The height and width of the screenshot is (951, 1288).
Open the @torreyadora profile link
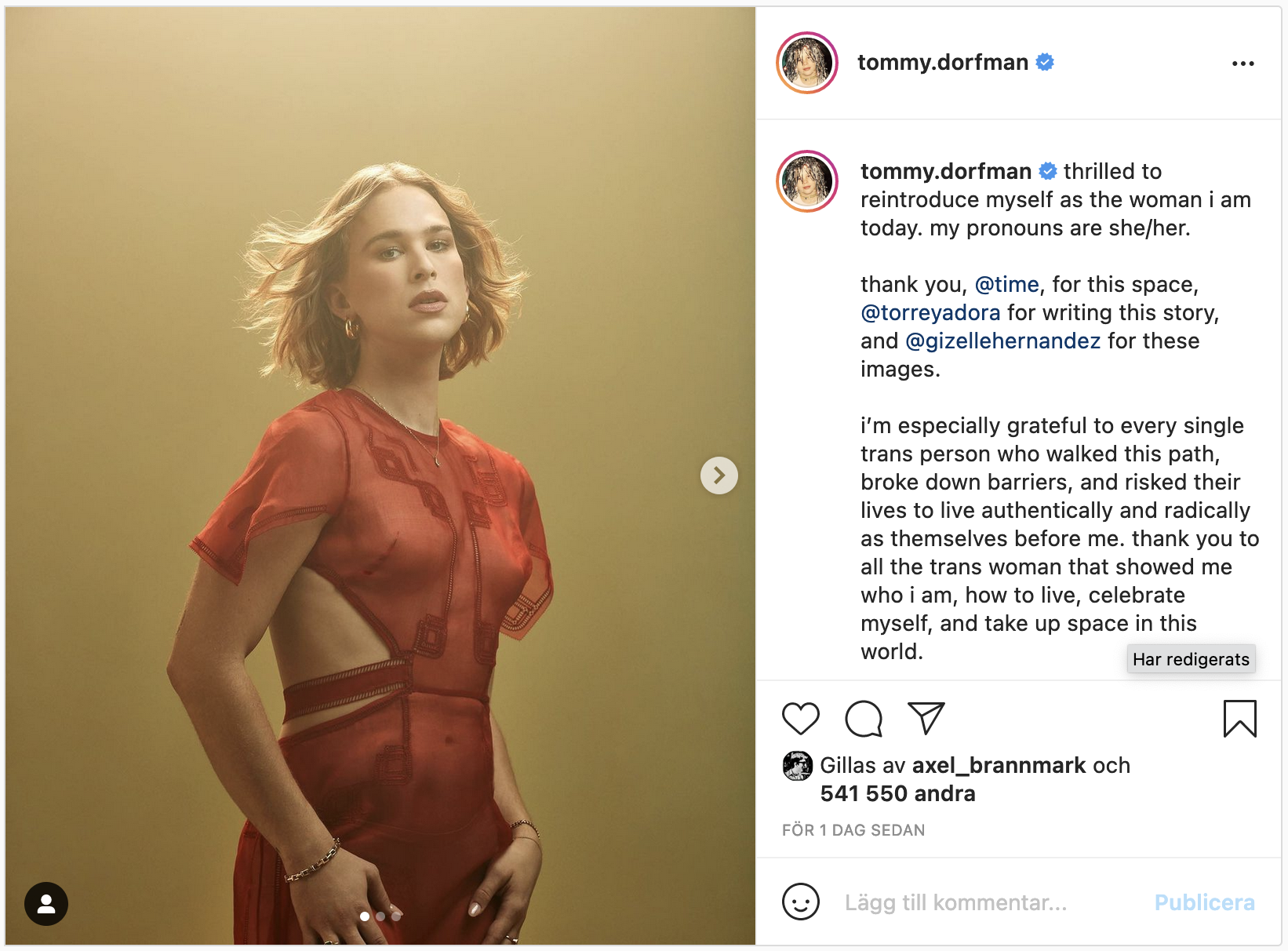pyautogui.click(x=930, y=312)
